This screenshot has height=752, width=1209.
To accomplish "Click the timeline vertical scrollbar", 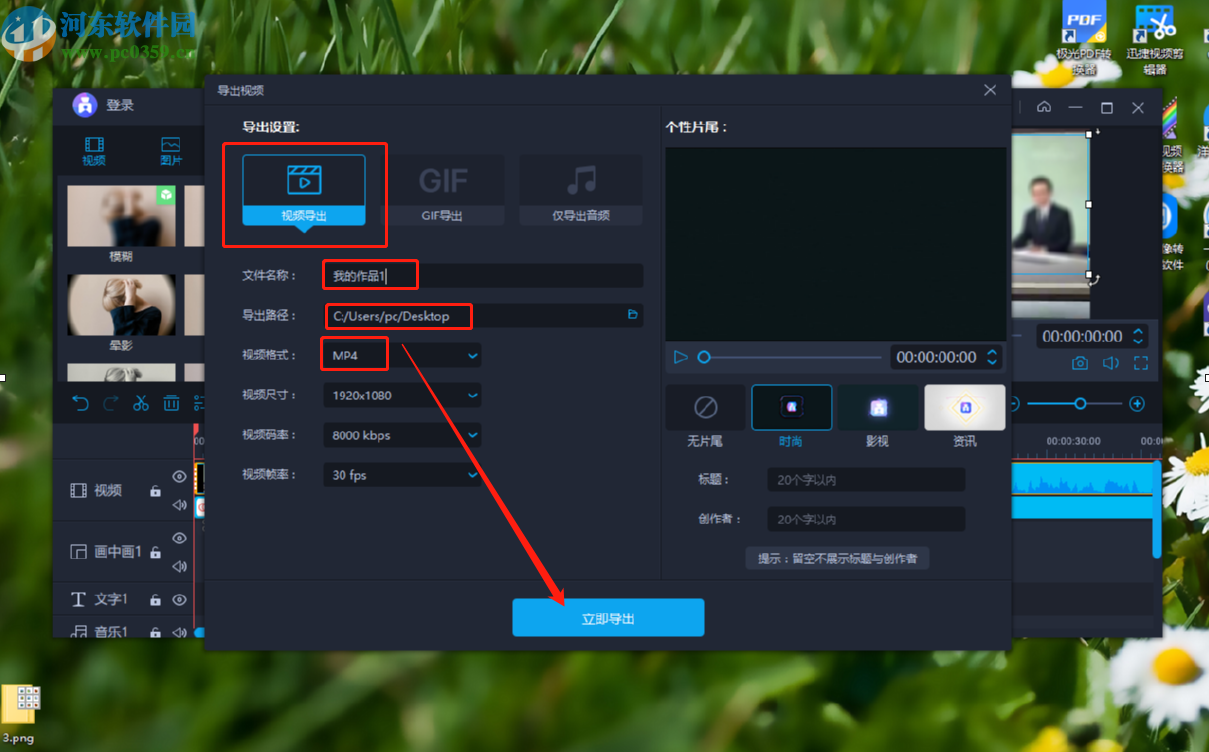I will point(1157,508).
